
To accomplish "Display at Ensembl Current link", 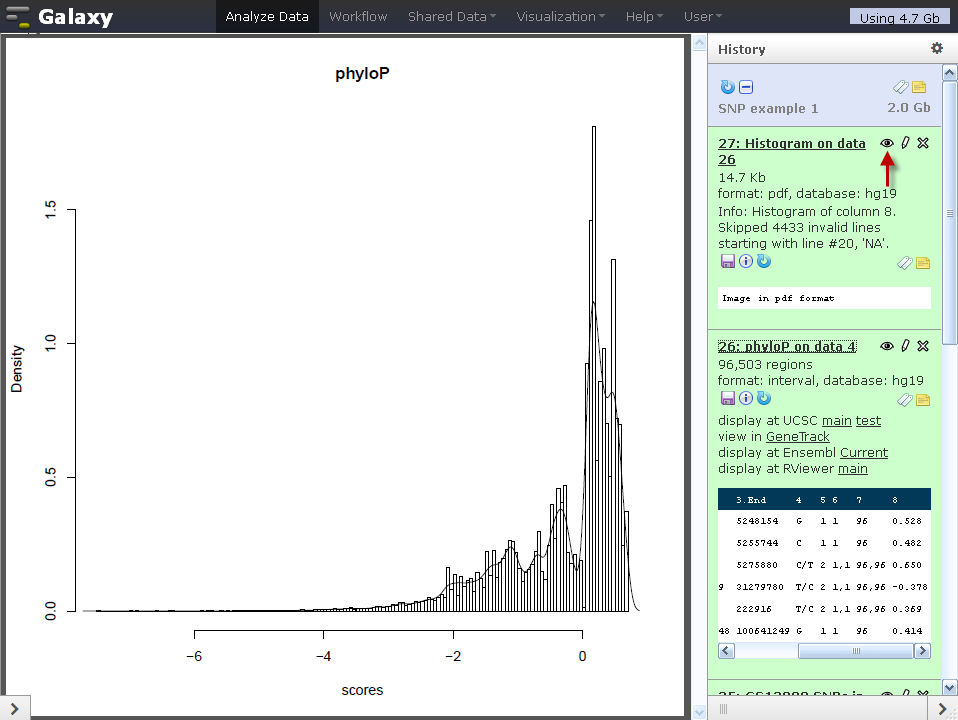I will (x=863, y=452).
